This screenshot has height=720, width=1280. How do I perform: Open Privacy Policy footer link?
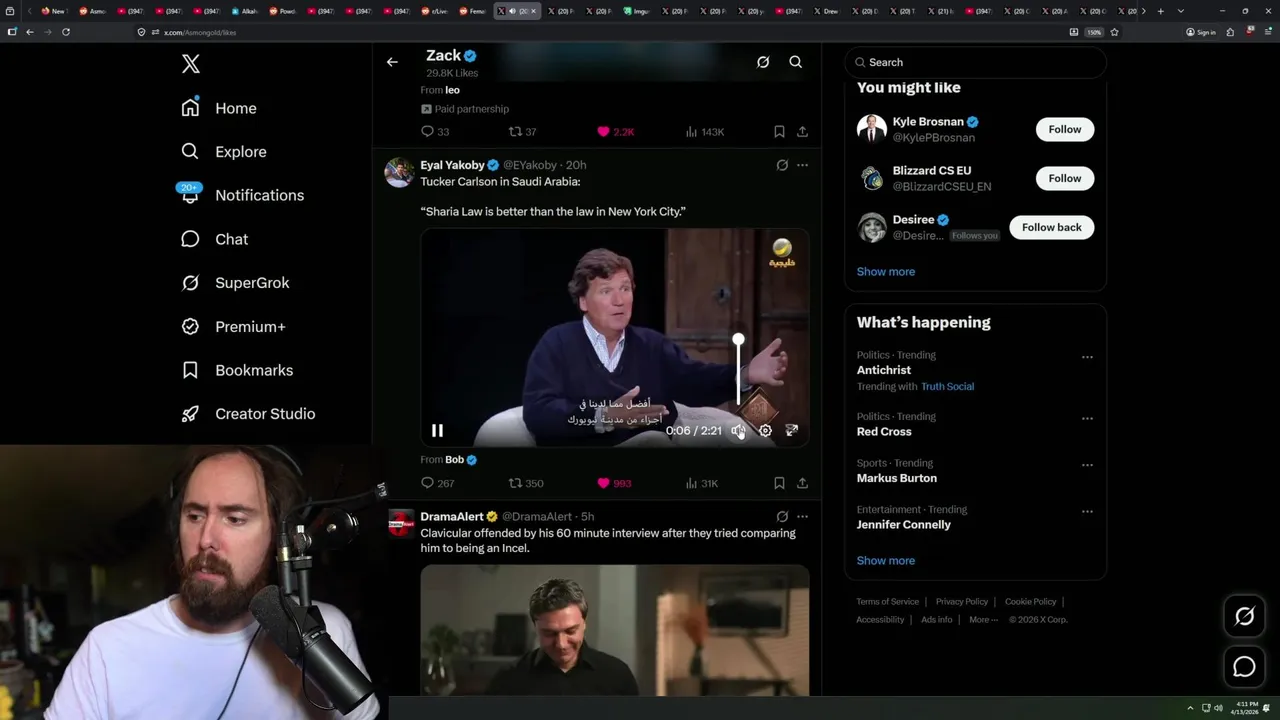coord(961,602)
